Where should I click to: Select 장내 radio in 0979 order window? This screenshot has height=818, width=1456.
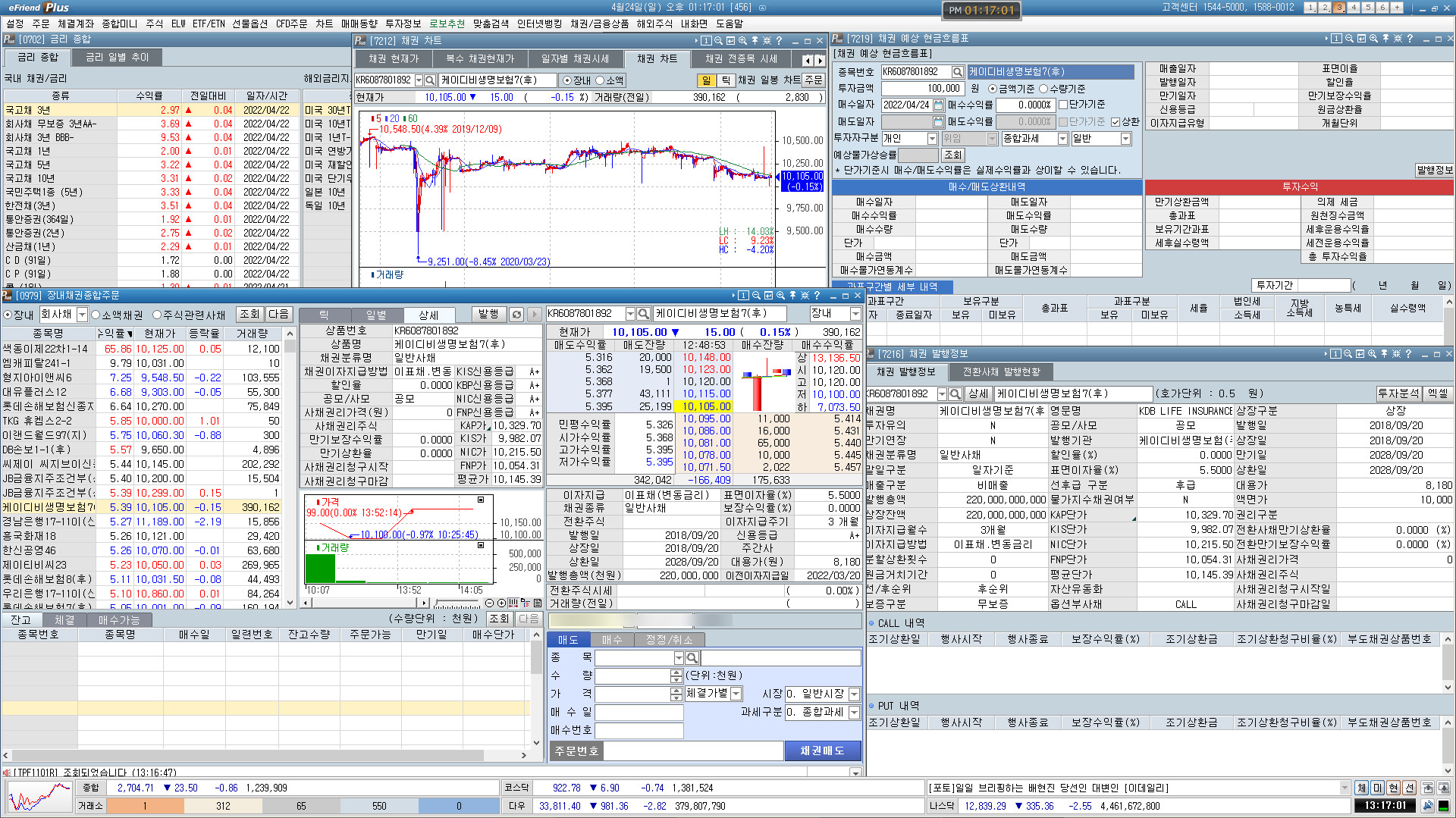click(8, 315)
